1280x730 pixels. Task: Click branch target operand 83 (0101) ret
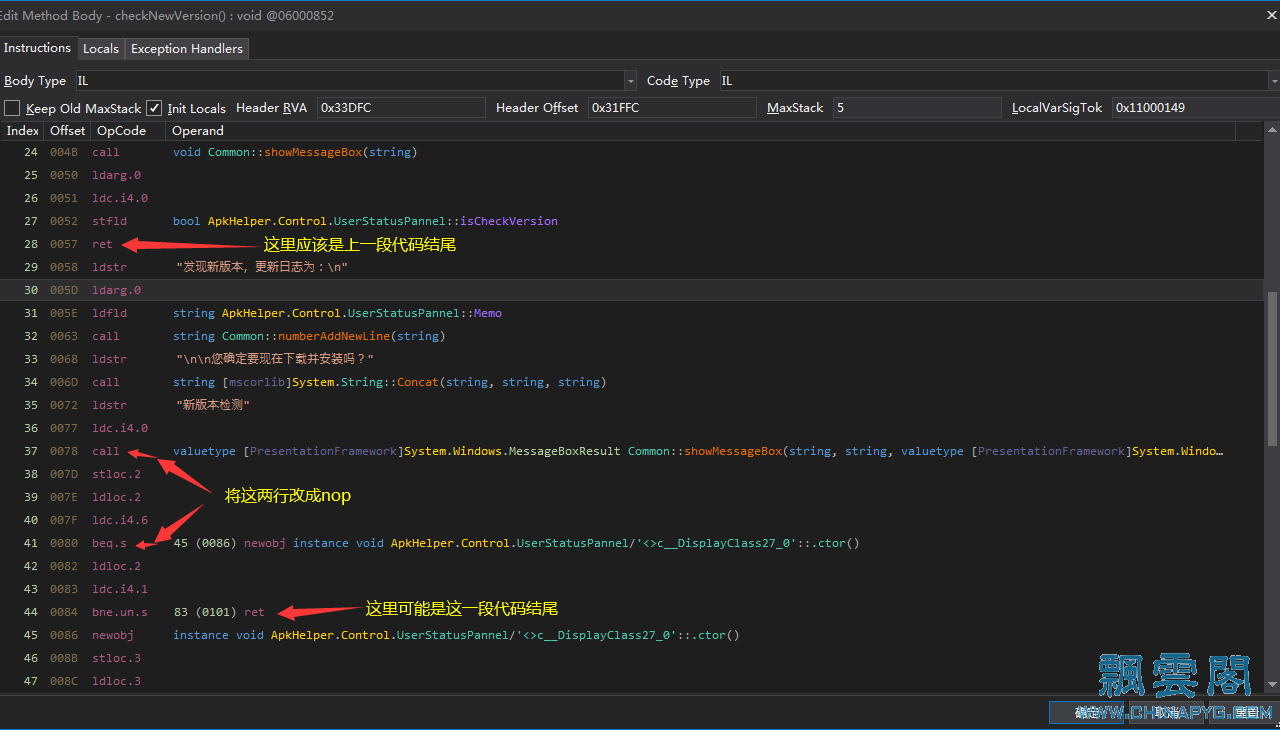219,612
